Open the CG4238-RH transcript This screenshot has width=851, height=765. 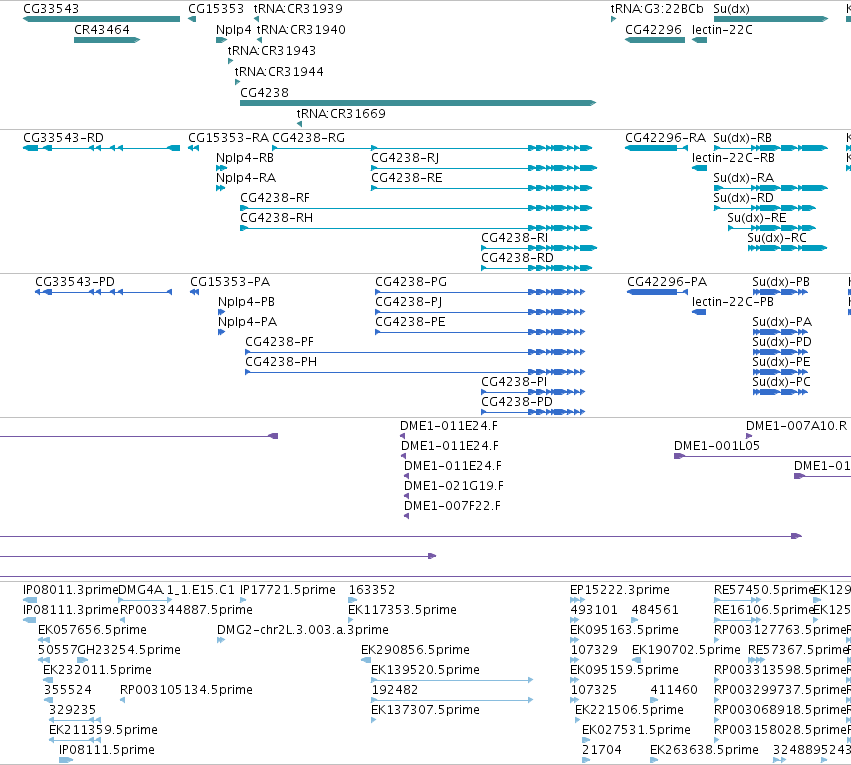click(276, 218)
